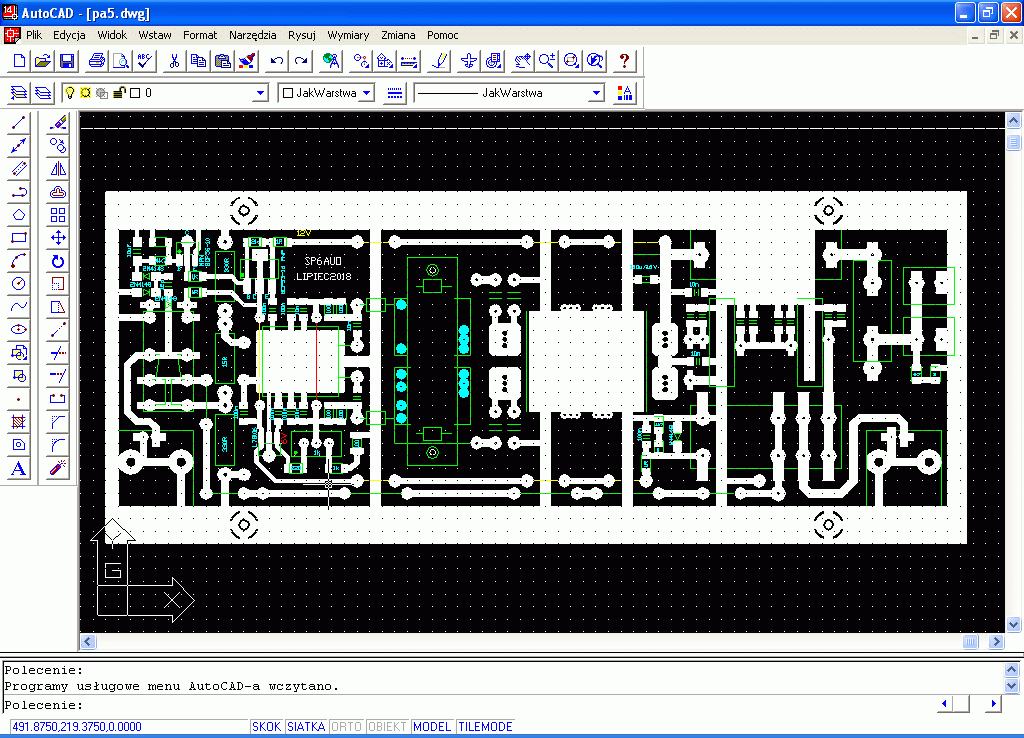Click the Text tool (letter A)
The height and width of the screenshot is (738, 1024).
[x=18, y=468]
